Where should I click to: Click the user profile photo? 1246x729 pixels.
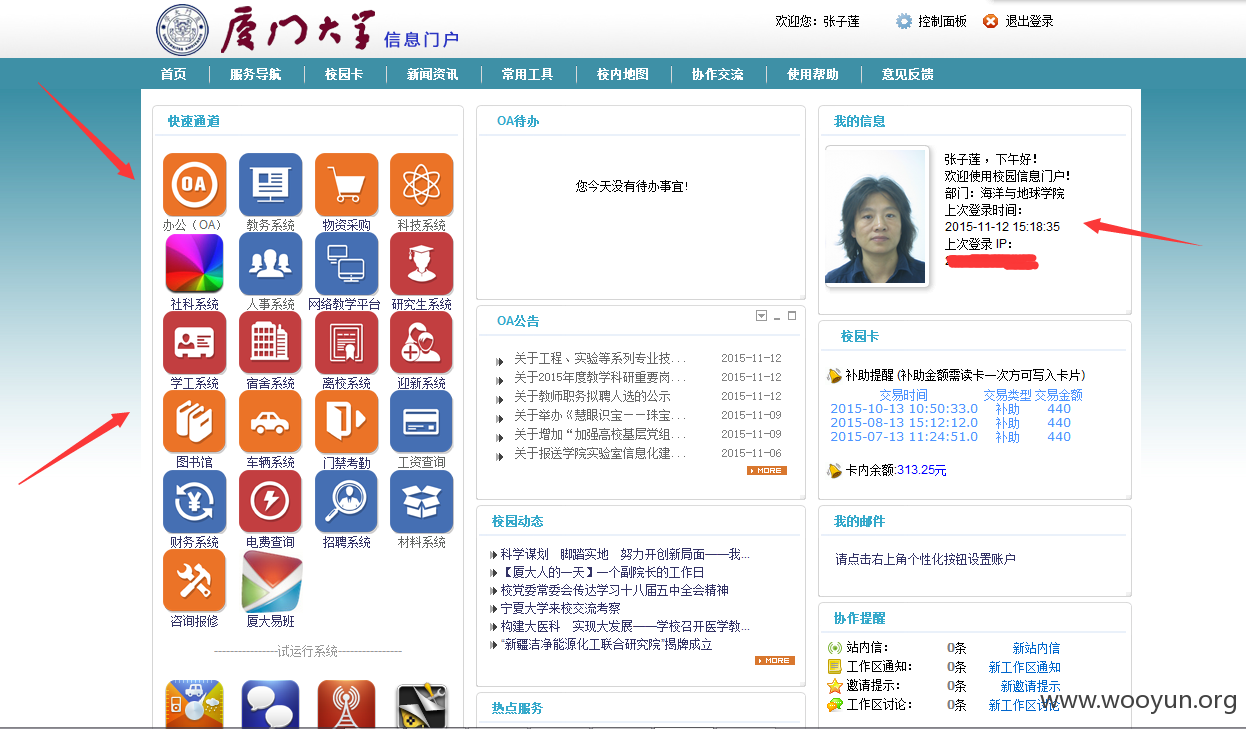(876, 216)
